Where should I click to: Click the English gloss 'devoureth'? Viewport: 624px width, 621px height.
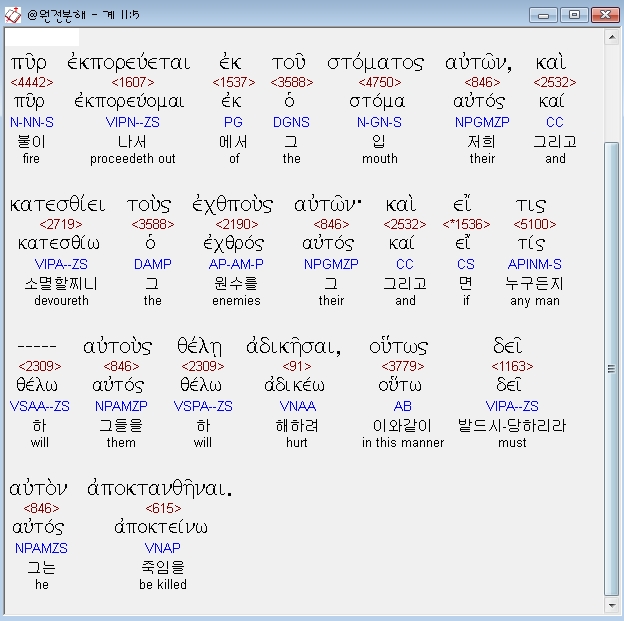[x=61, y=301]
